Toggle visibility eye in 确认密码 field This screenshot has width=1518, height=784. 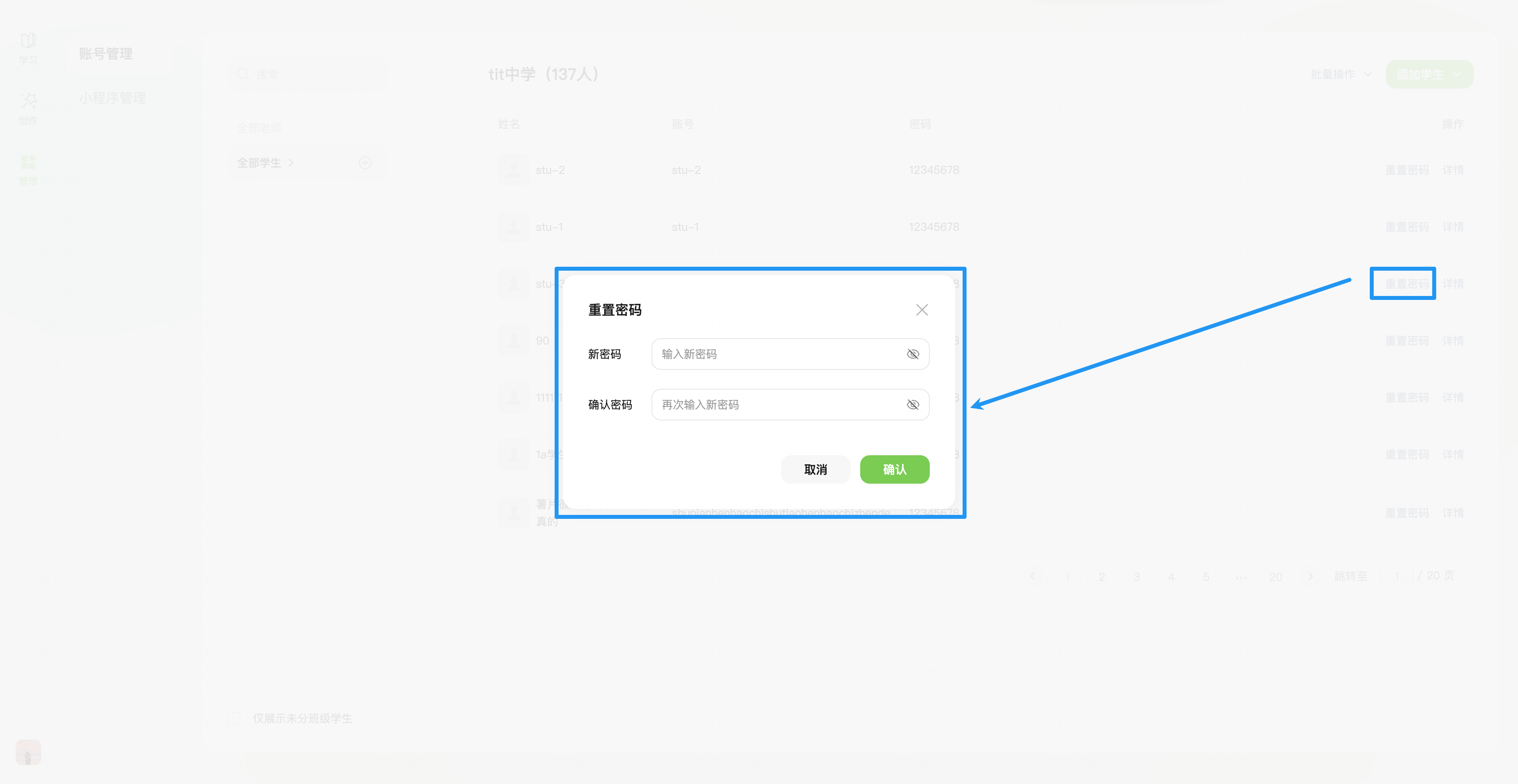point(912,405)
